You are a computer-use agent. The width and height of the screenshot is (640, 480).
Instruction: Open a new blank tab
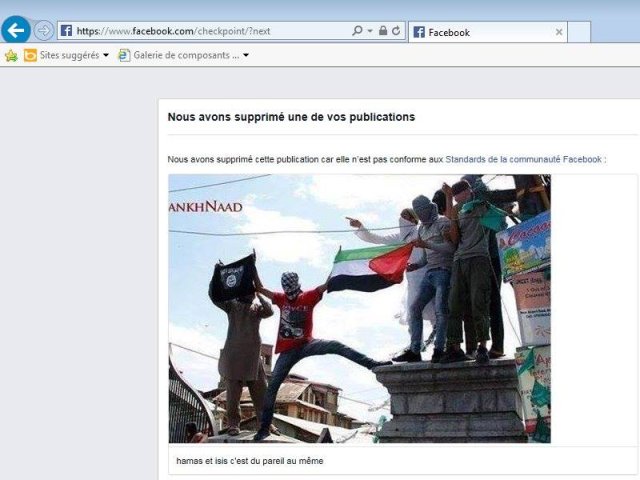[x=580, y=32]
